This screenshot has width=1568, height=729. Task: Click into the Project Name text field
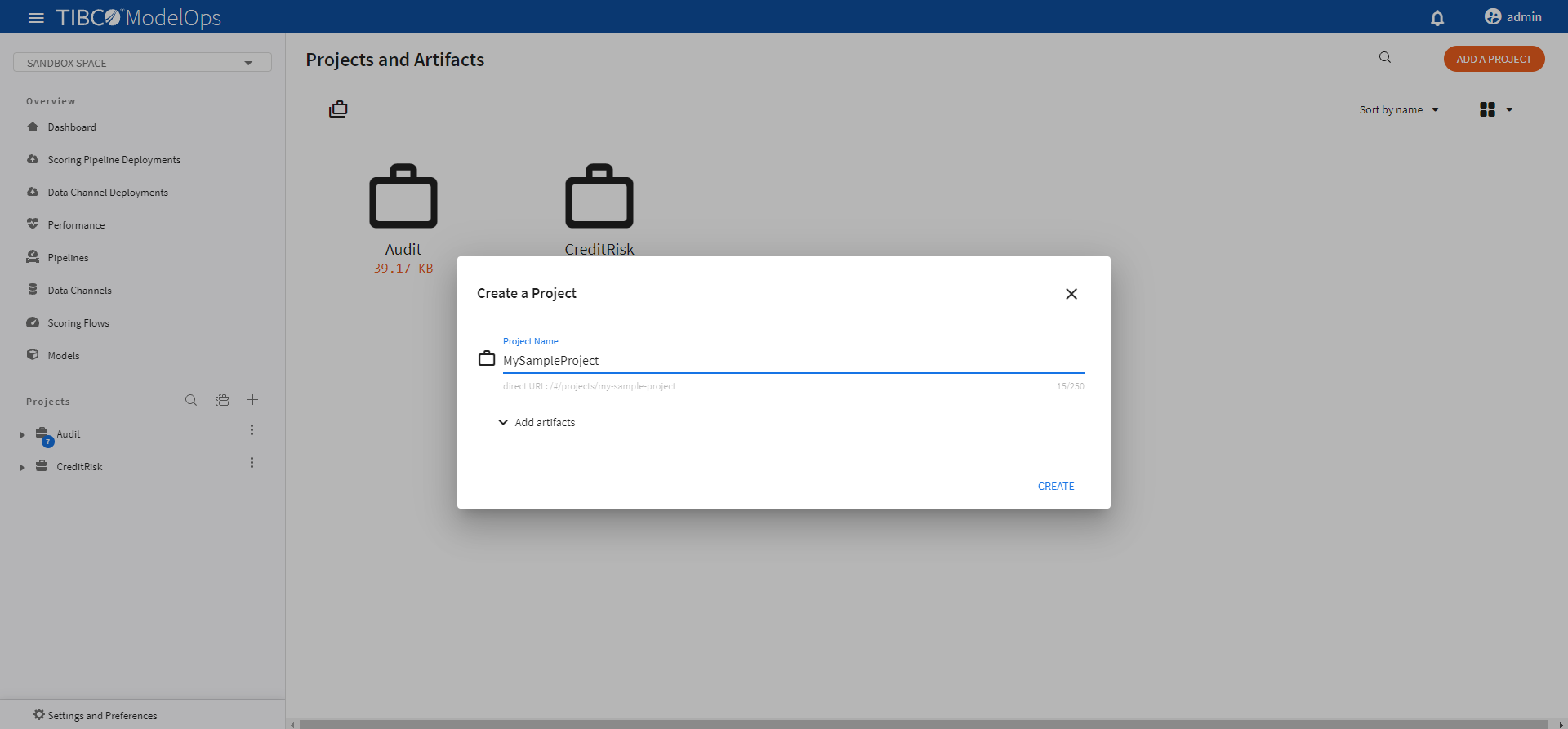(792, 360)
